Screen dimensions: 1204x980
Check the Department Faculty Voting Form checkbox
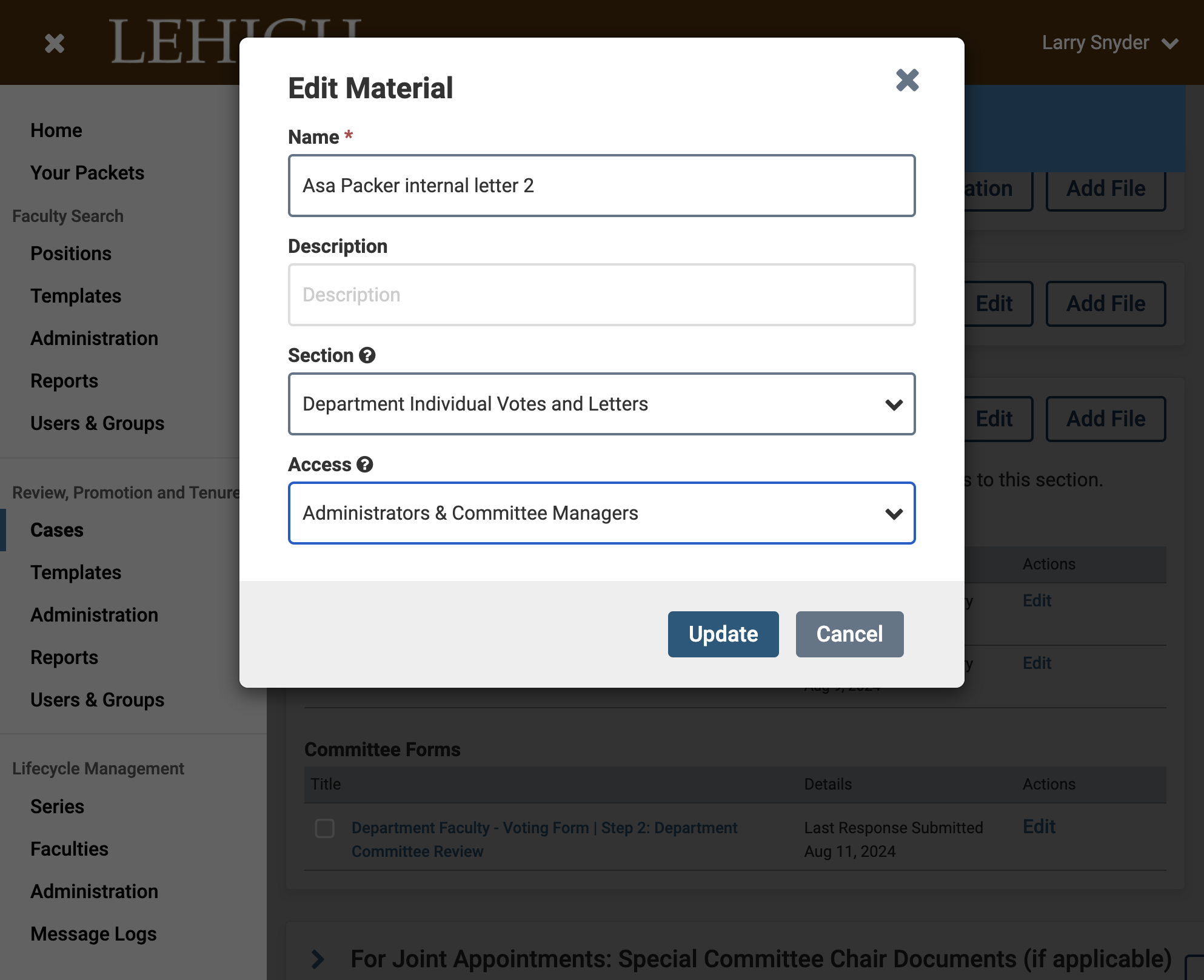click(x=325, y=828)
